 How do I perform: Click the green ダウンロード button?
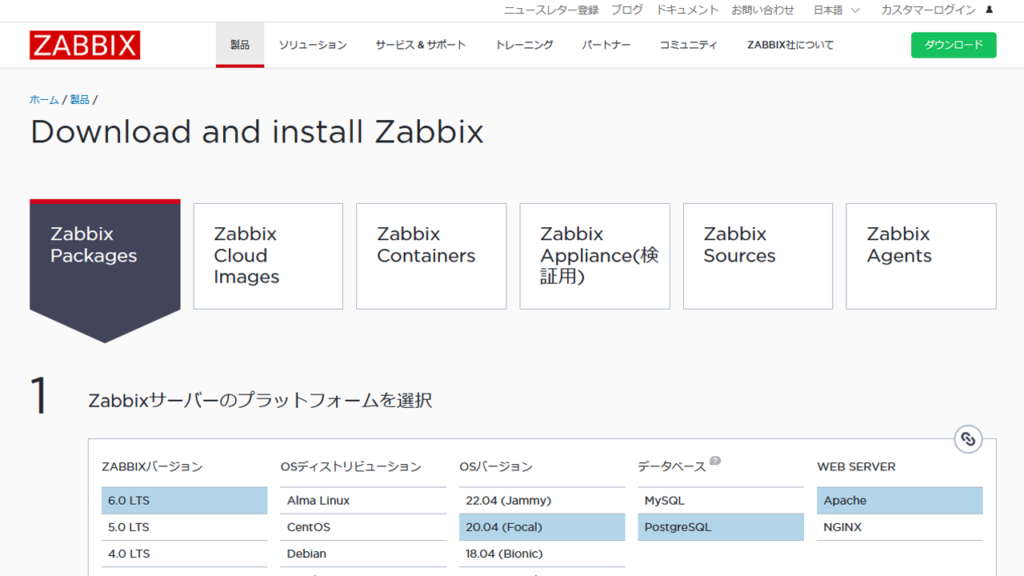pyautogui.click(x=953, y=45)
